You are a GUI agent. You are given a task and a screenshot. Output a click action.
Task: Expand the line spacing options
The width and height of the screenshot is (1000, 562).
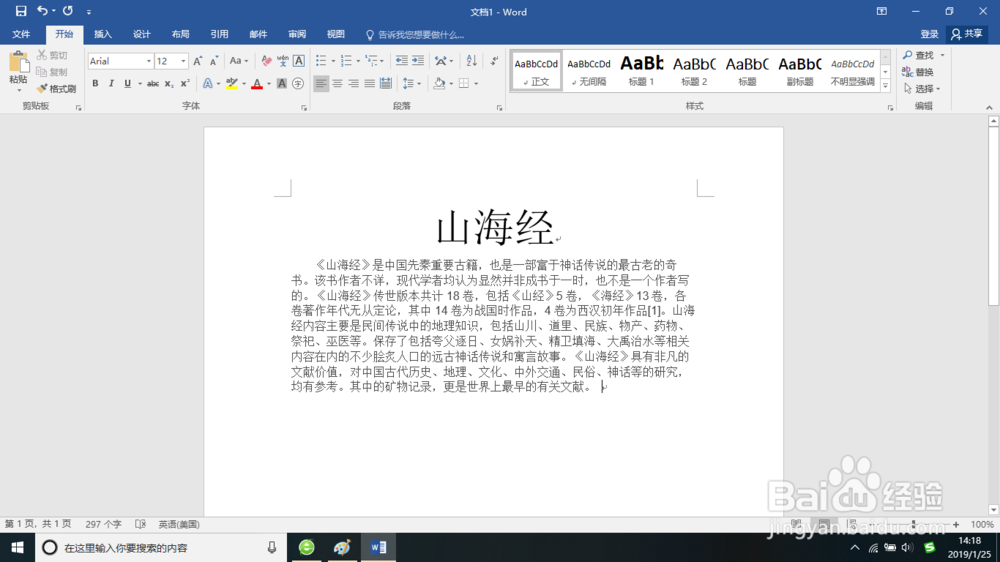click(411, 84)
